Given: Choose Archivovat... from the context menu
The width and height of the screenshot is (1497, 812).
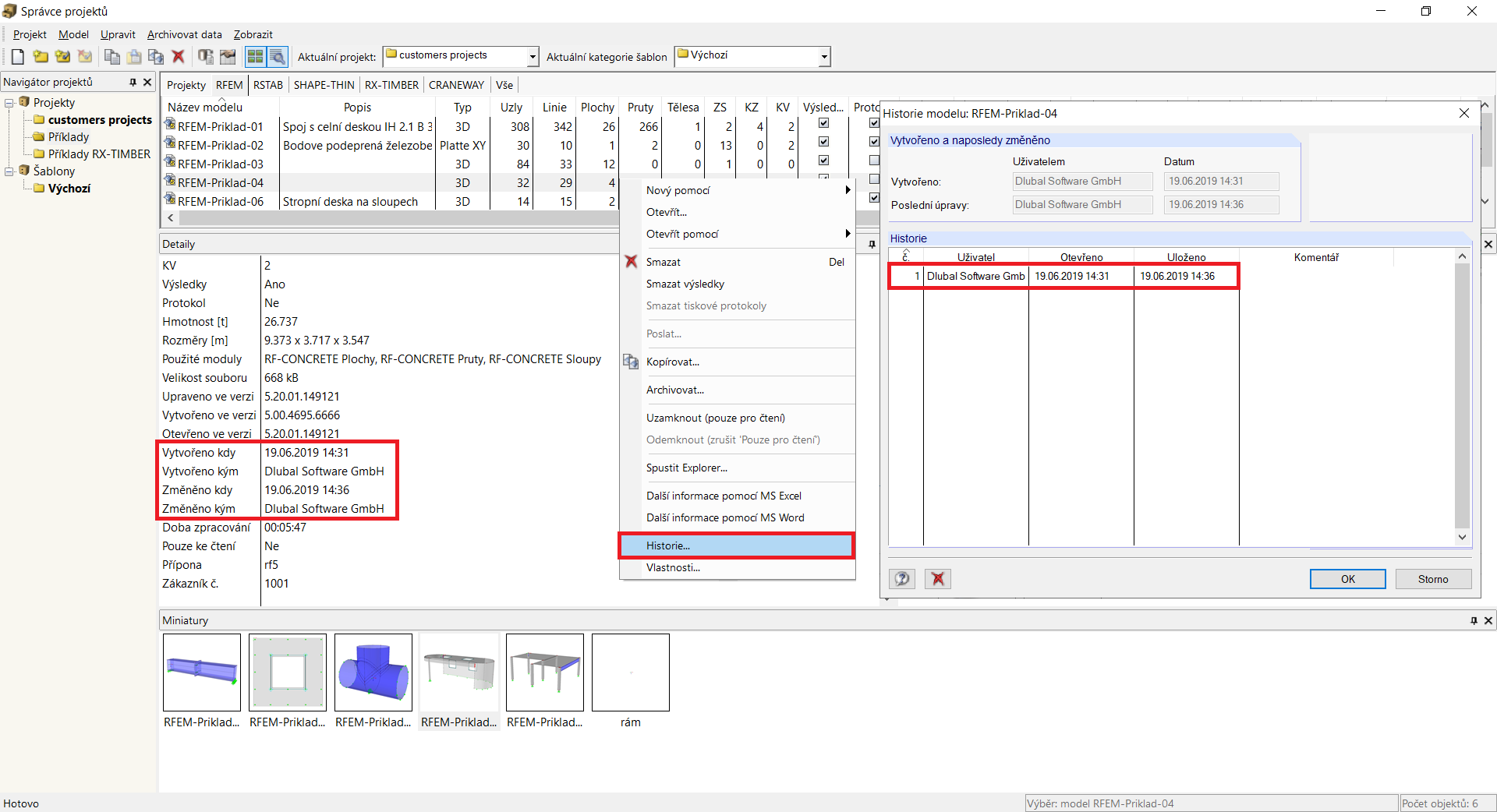Looking at the screenshot, I should (x=737, y=390).
